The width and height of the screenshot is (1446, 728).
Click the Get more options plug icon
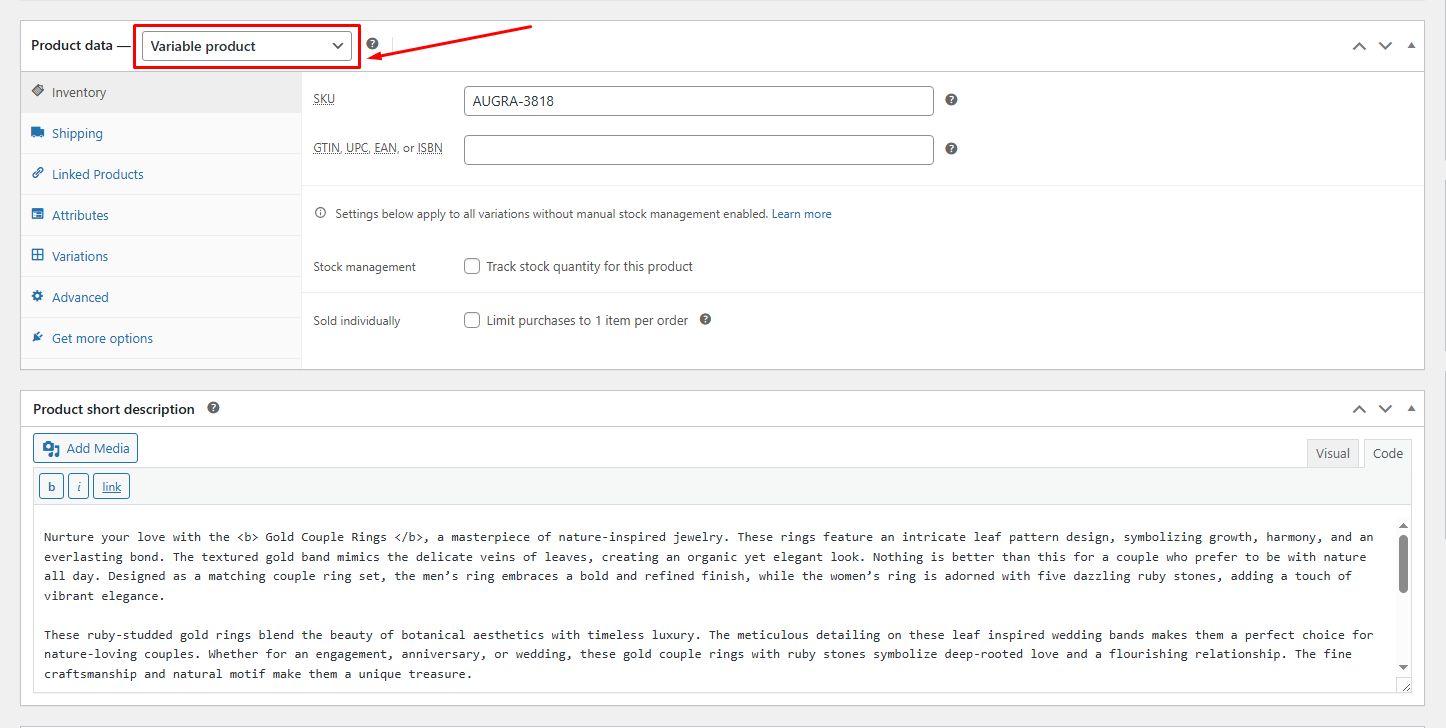(38, 337)
